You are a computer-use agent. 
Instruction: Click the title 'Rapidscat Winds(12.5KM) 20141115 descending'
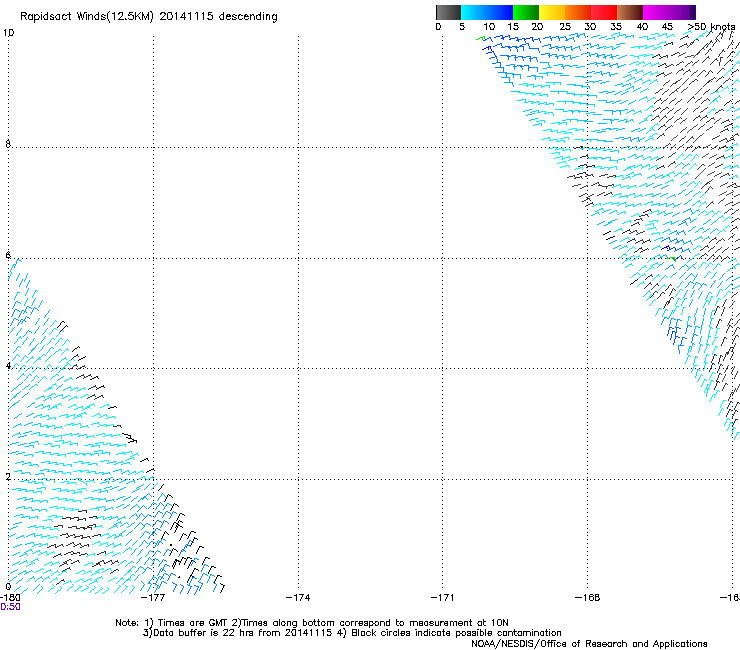click(149, 17)
